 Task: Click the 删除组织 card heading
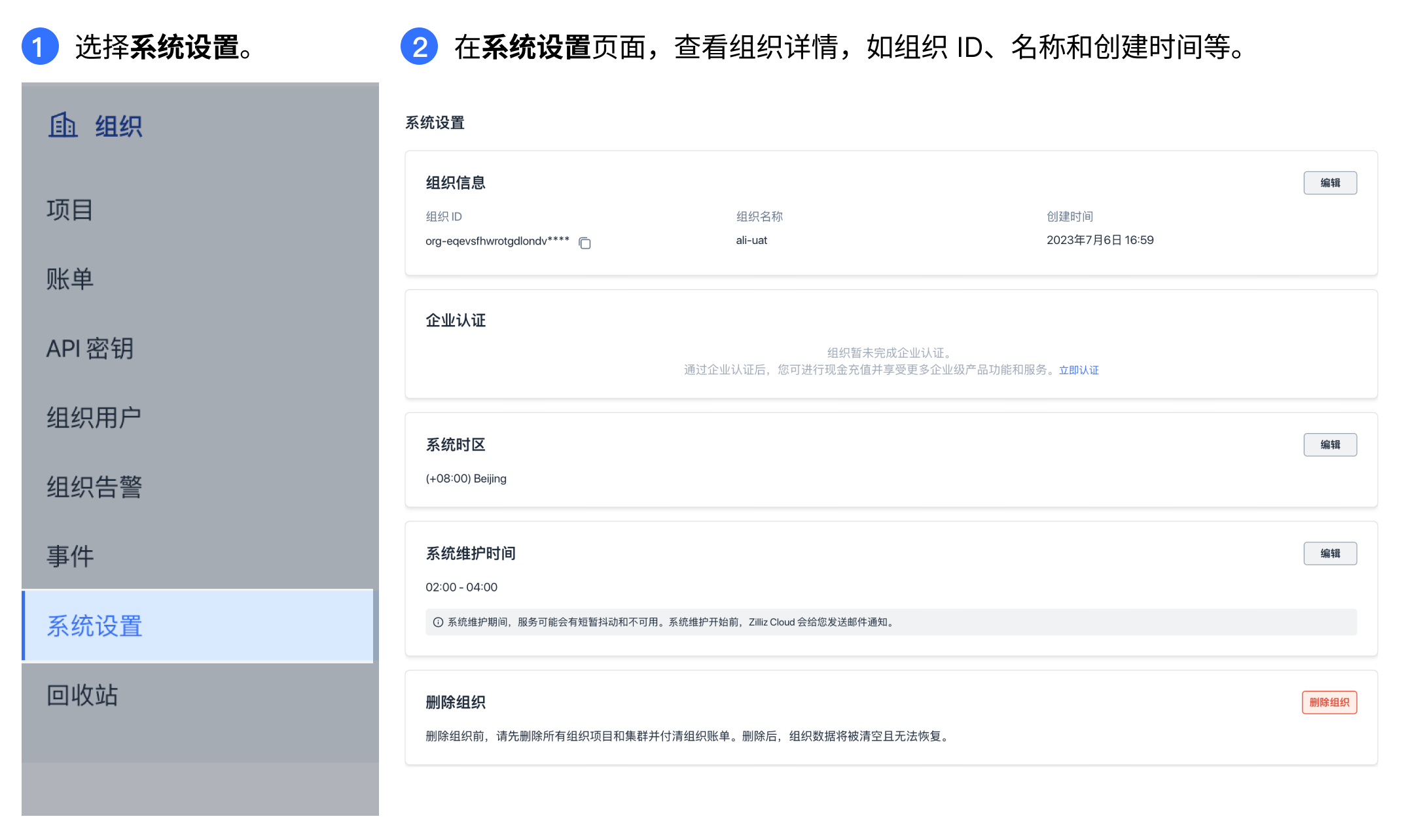click(x=456, y=703)
